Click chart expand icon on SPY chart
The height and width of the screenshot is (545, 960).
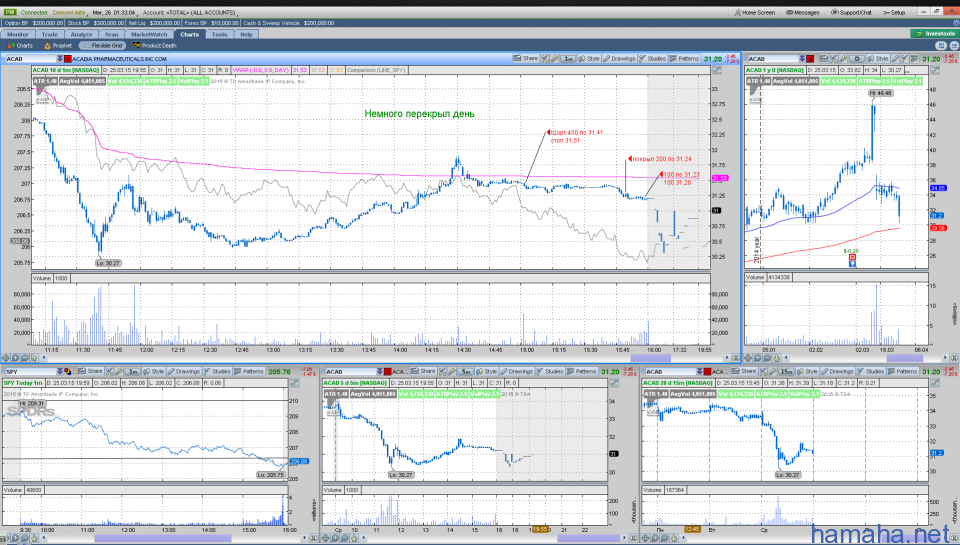[294, 383]
